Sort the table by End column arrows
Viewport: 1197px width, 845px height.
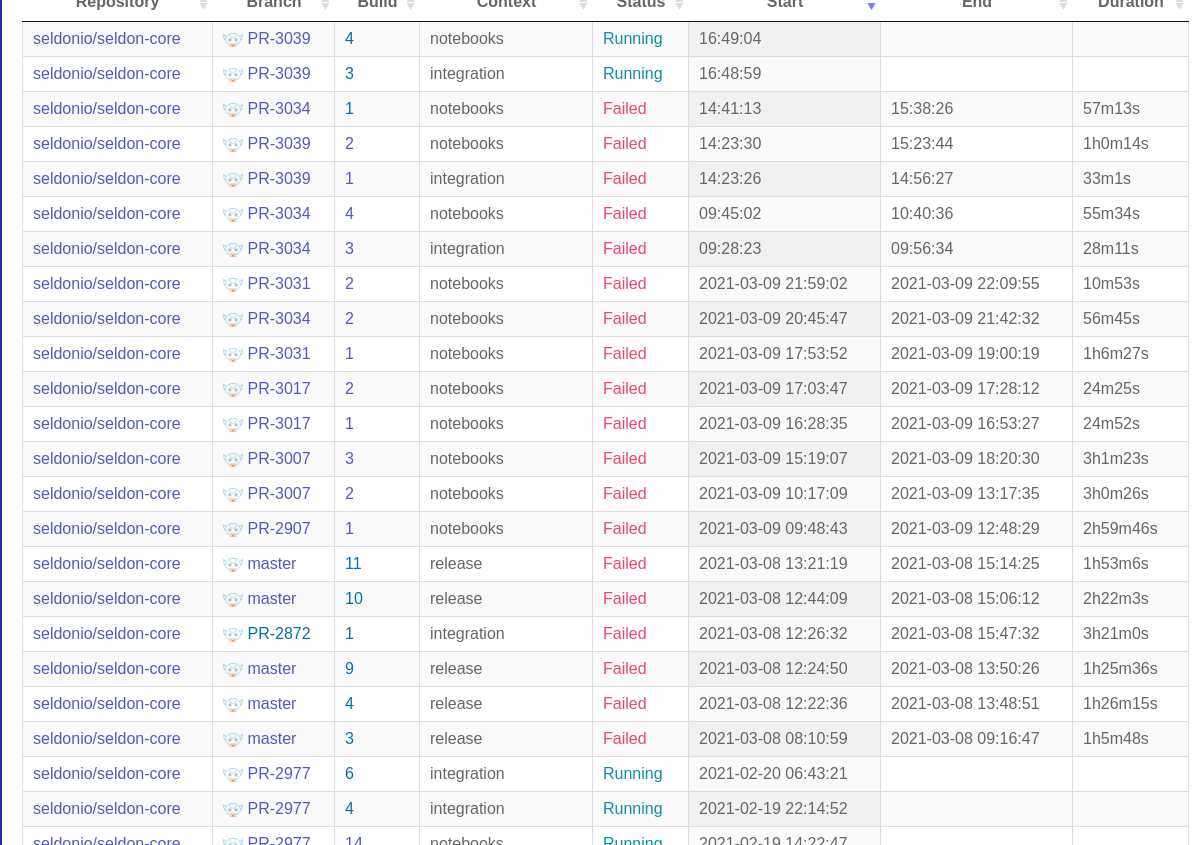1063,5
